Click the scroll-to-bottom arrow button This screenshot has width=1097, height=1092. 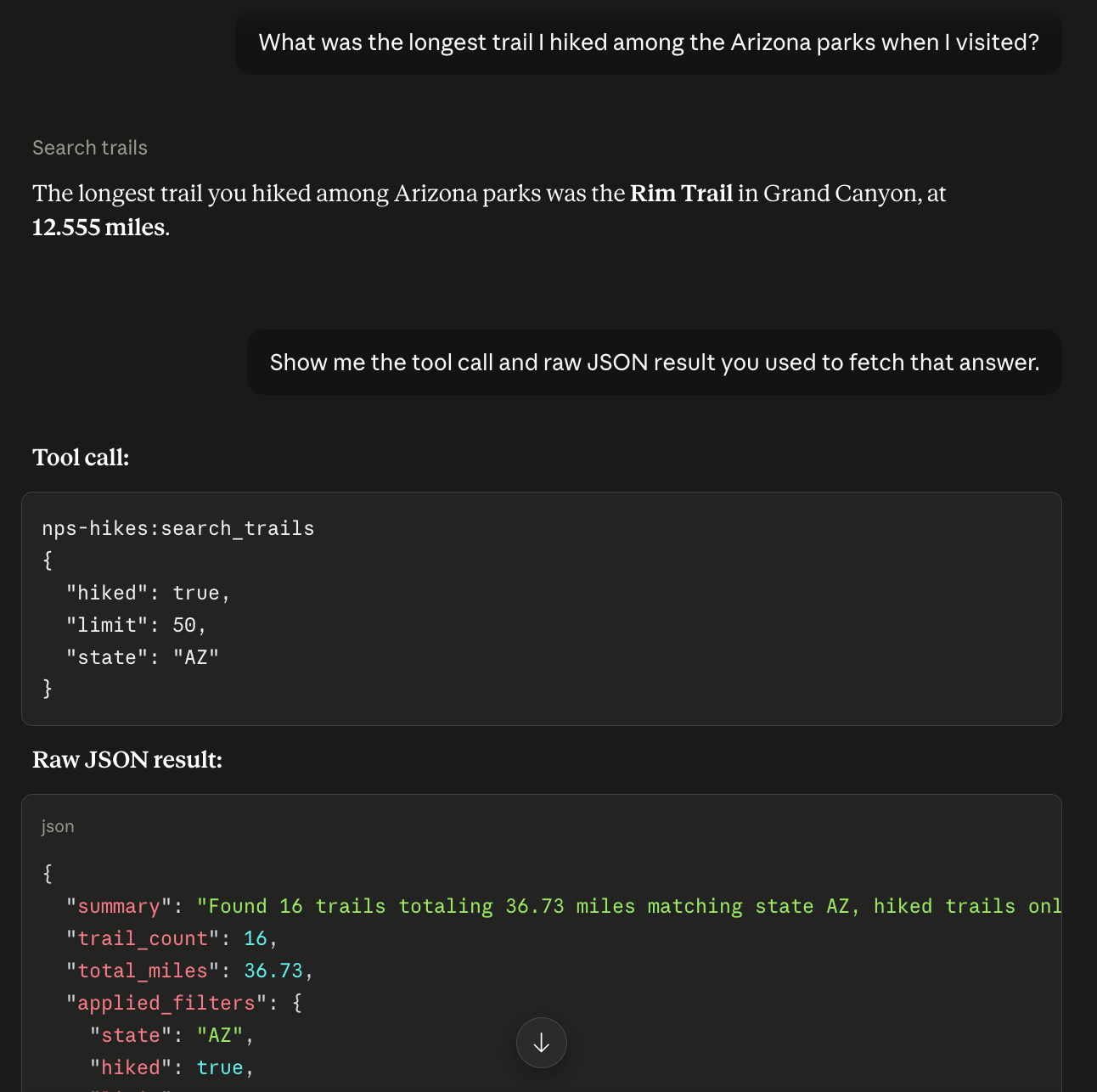coord(542,1043)
